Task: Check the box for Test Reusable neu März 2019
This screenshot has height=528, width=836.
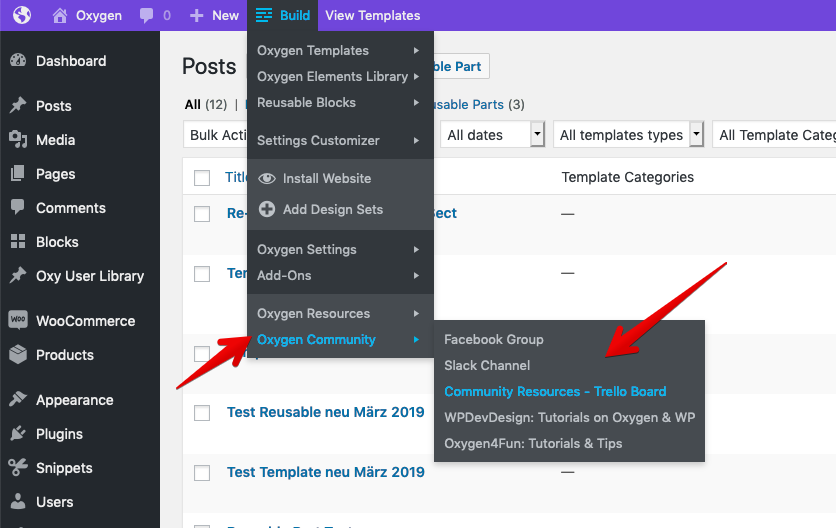Action: tap(202, 413)
